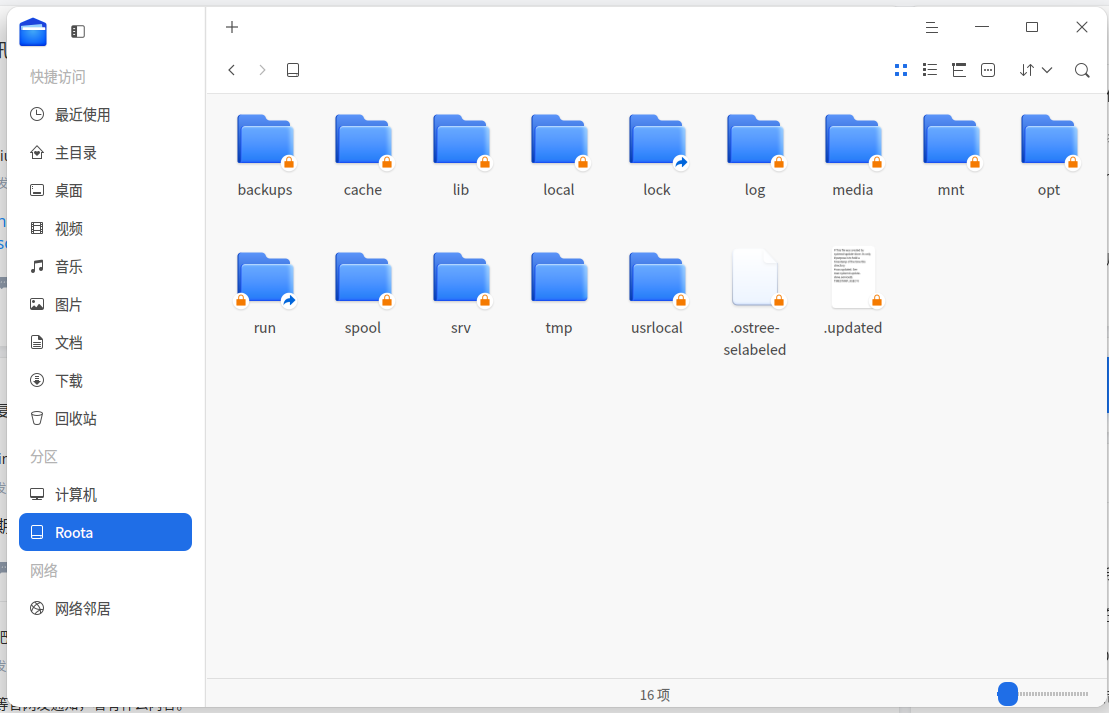This screenshot has height=713, width=1109.
Task: Switch to tree view
Action: (959, 70)
